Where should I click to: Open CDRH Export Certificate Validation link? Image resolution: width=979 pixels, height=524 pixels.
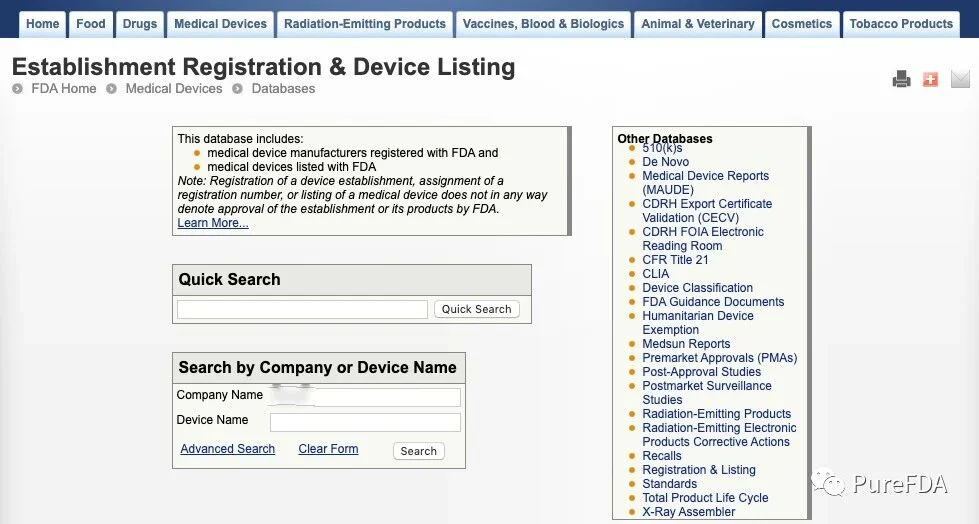pyautogui.click(x=707, y=210)
